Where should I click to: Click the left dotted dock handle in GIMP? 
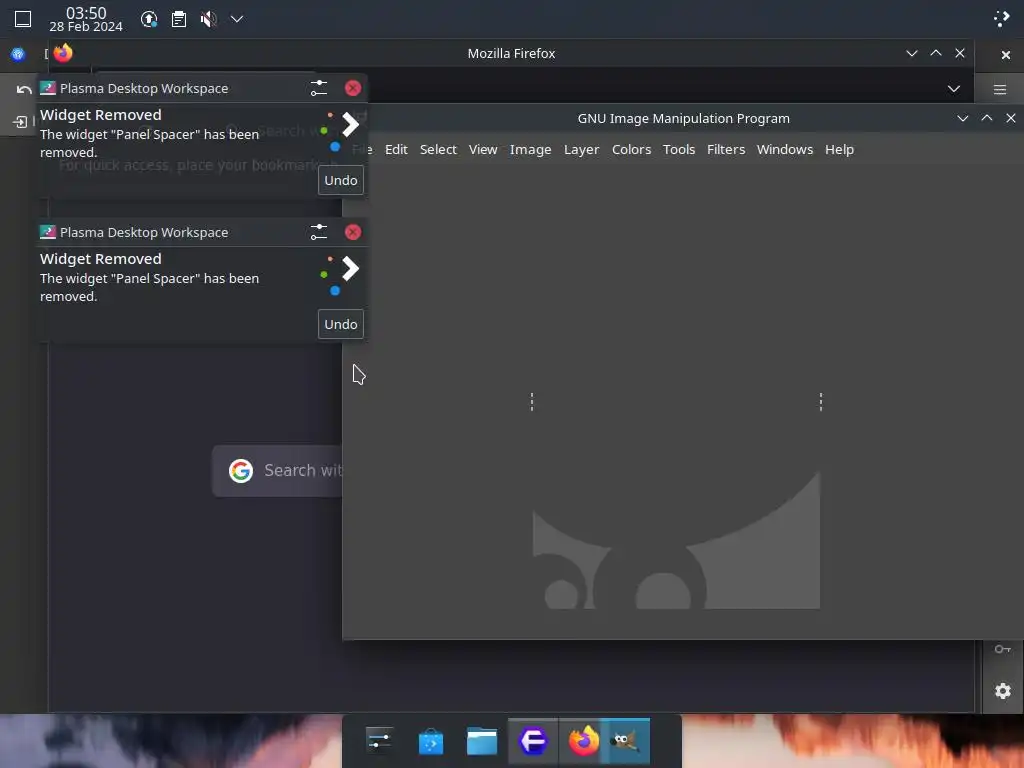click(x=532, y=402)
